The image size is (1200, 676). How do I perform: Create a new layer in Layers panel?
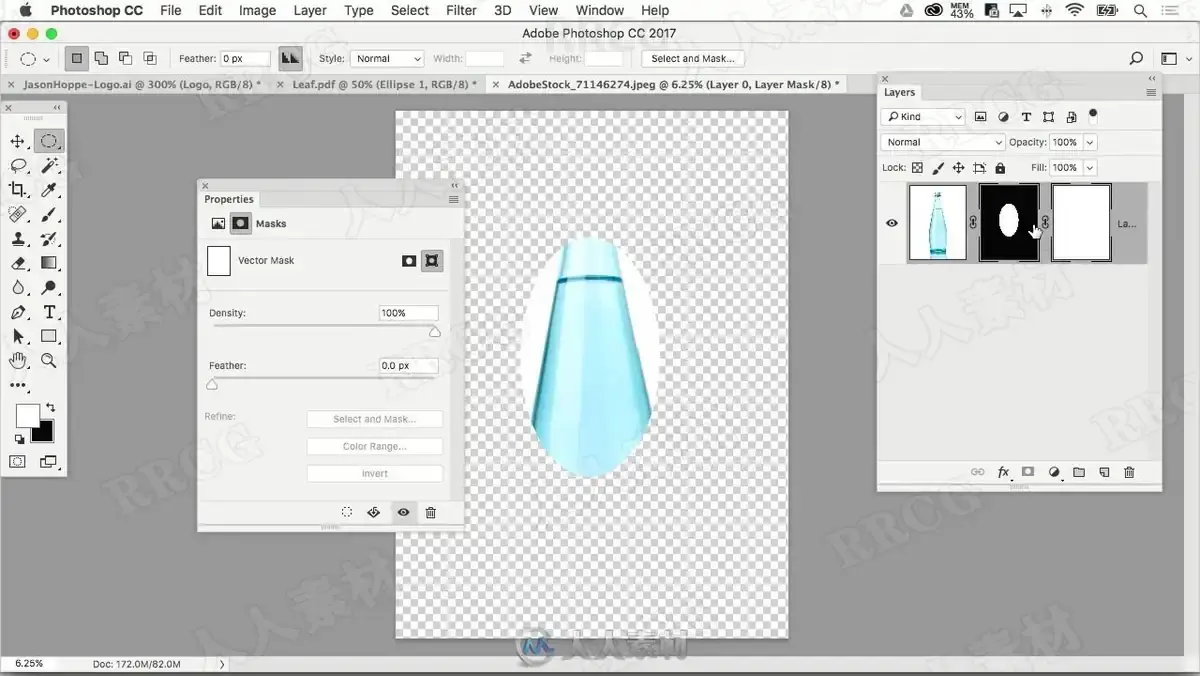click(1104, 472)
